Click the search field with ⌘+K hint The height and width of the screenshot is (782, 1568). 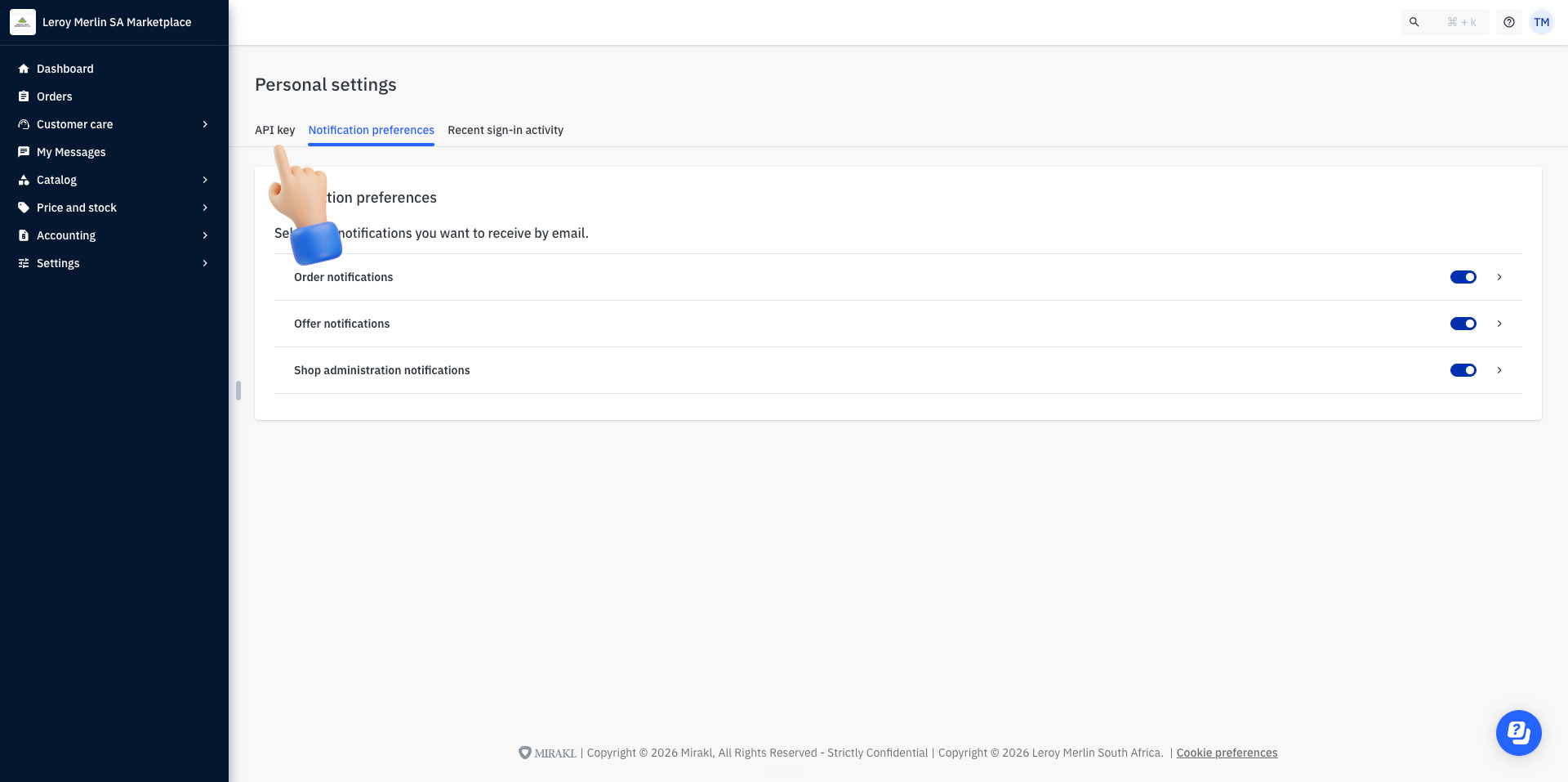[1445, 22]
